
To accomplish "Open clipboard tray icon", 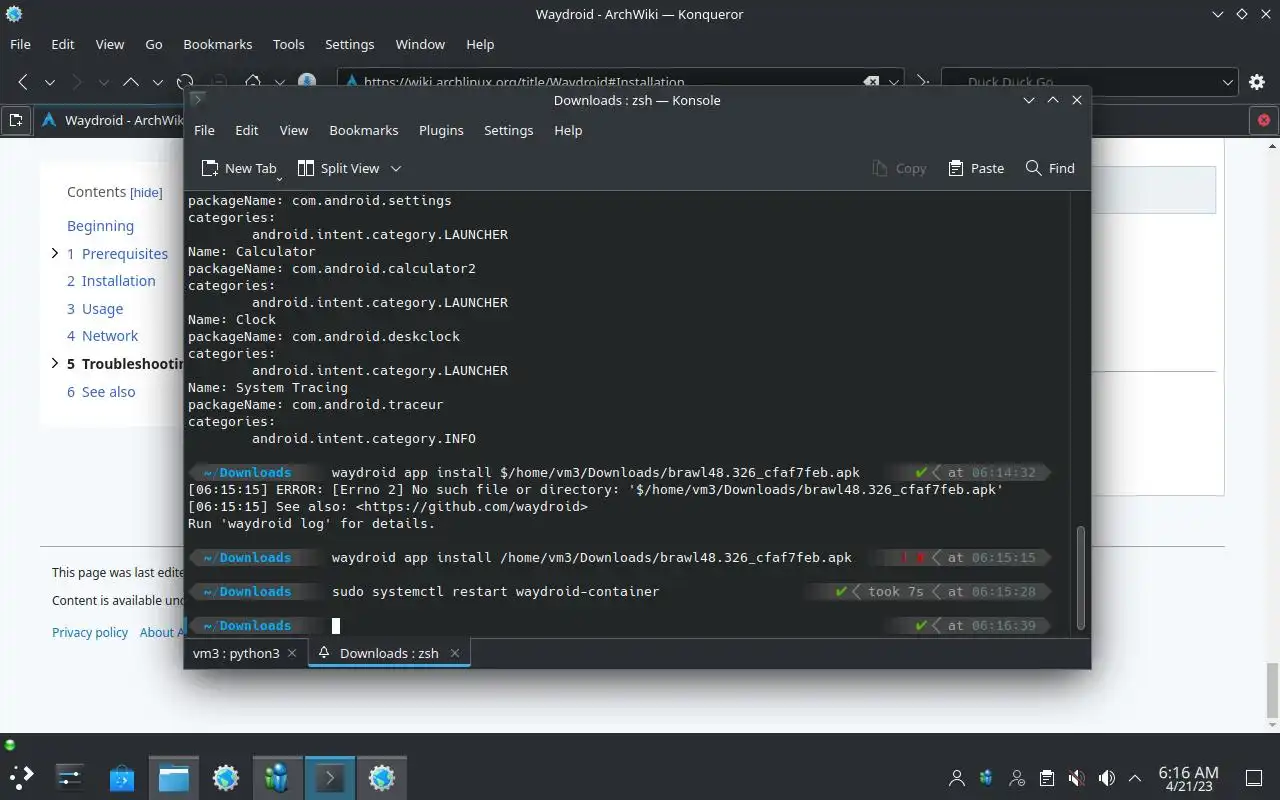I will pyautogui.click(x=1046, y=778).
